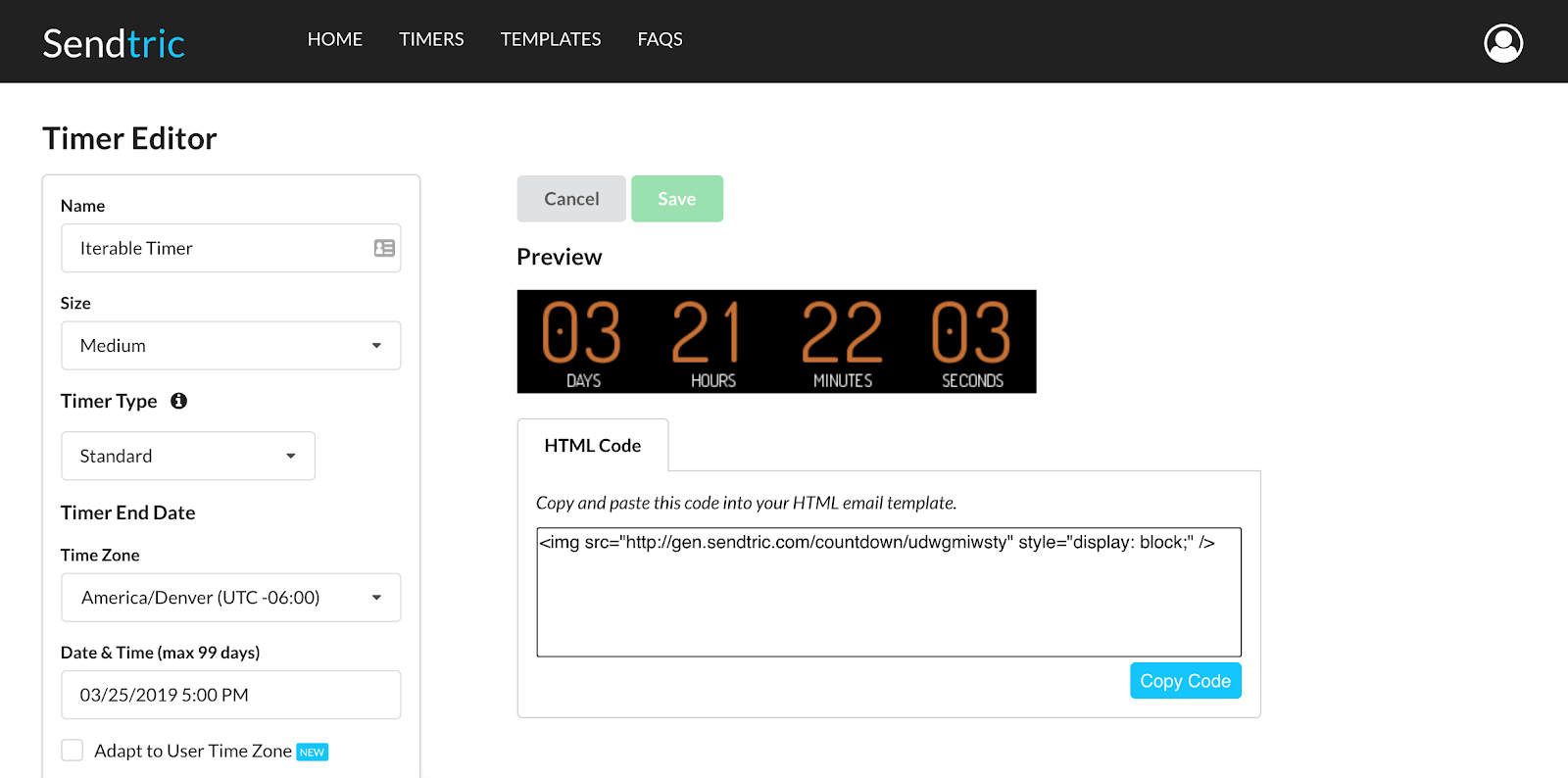Open the TEMPLATES navigation item

coord(551,39)
